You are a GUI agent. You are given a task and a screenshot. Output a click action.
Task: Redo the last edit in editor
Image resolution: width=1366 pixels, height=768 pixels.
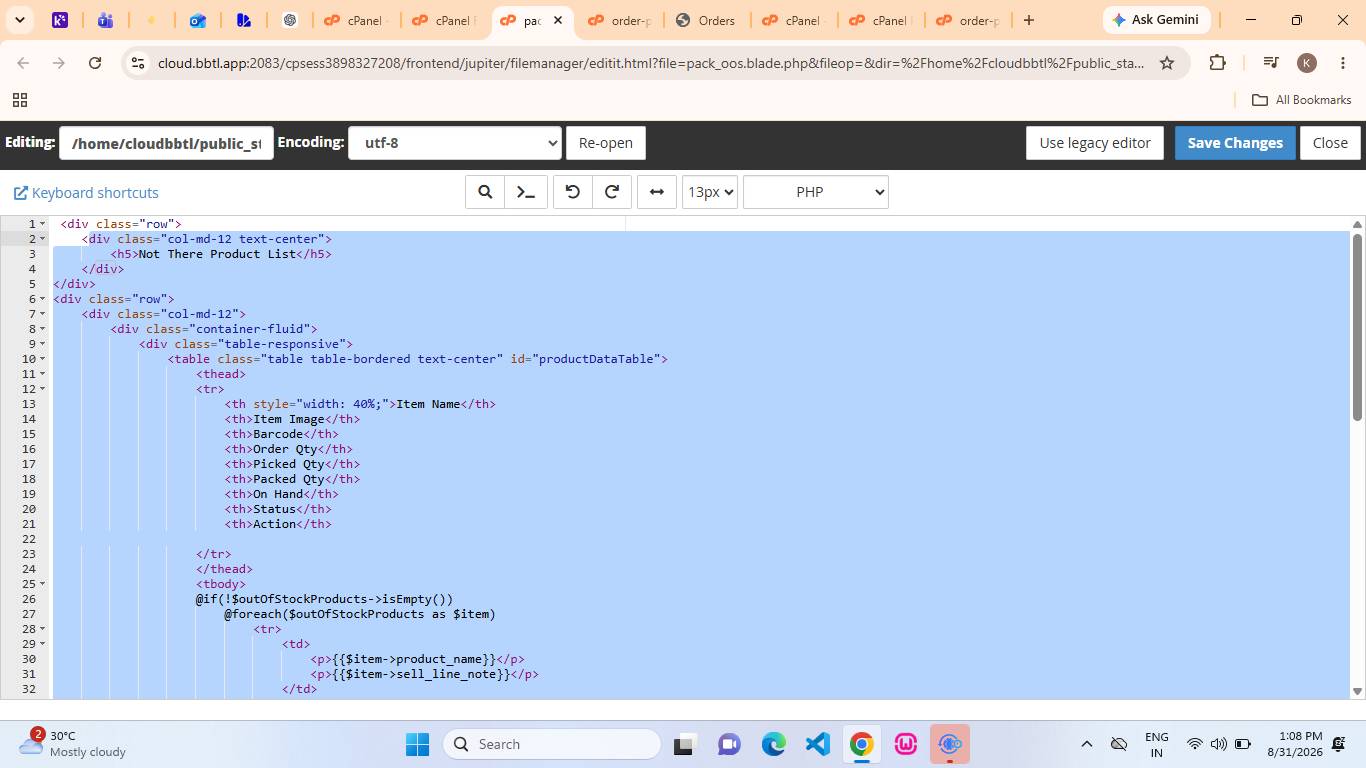click(612, 192)
